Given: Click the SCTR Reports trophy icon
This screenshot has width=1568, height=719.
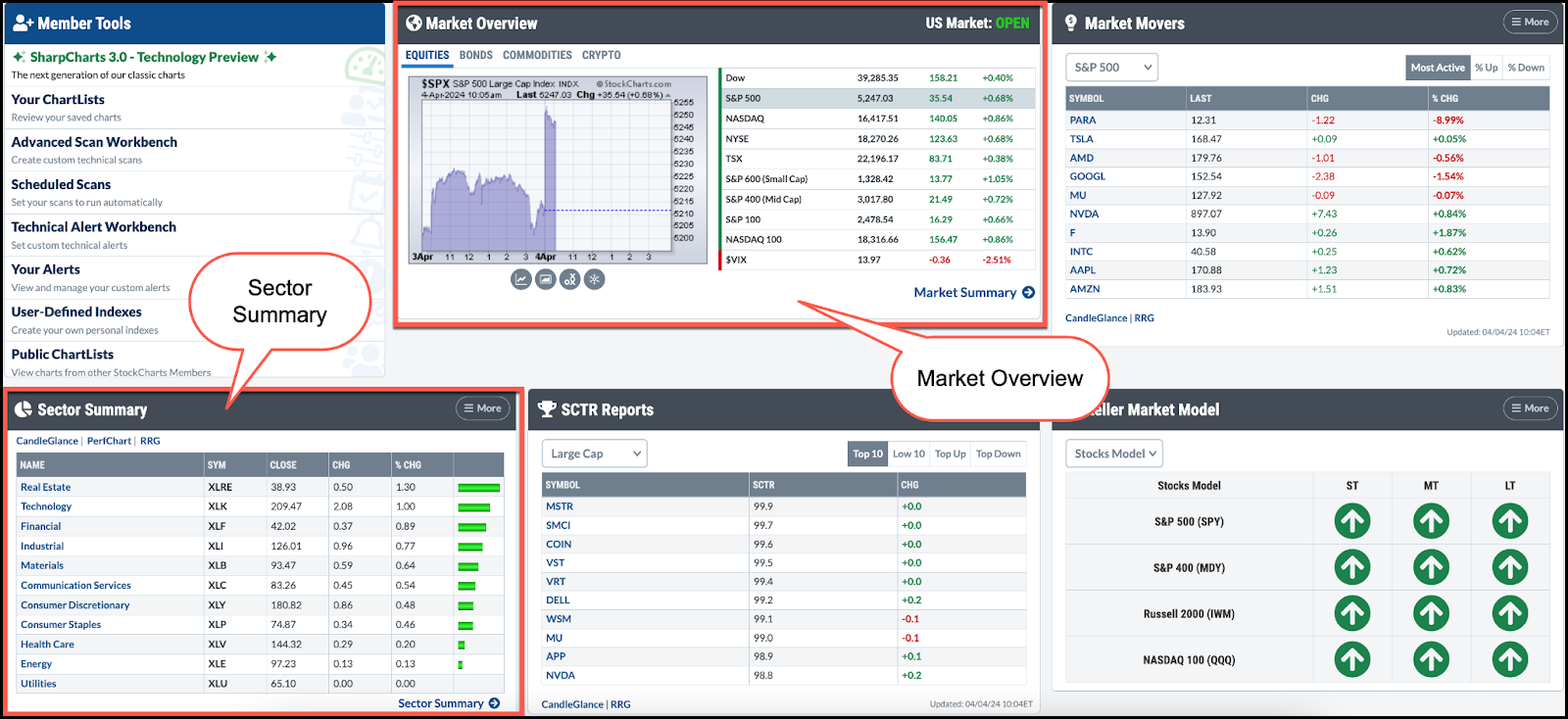Looking at the screenshot, I should pyautogui.click(x=547, y=409).
